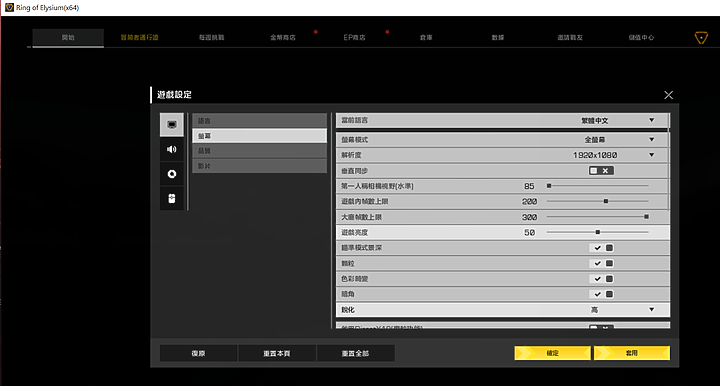The height and width of the screenshot is (386, 720).
Task: Click the 重置全部 reset all button
Action: click(355, 353)
